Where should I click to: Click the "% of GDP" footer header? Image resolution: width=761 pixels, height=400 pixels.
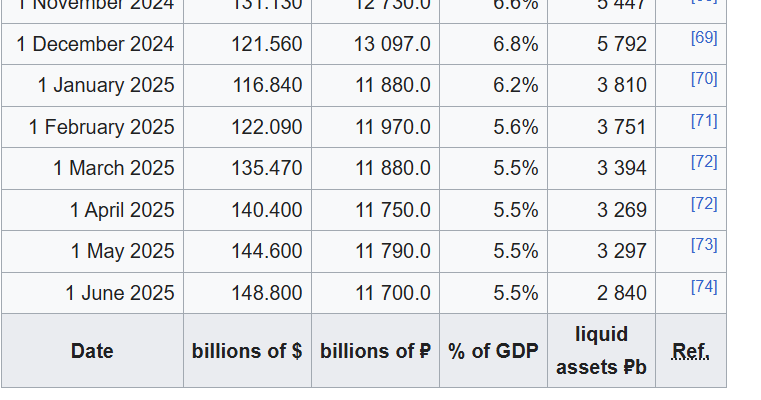493,351
